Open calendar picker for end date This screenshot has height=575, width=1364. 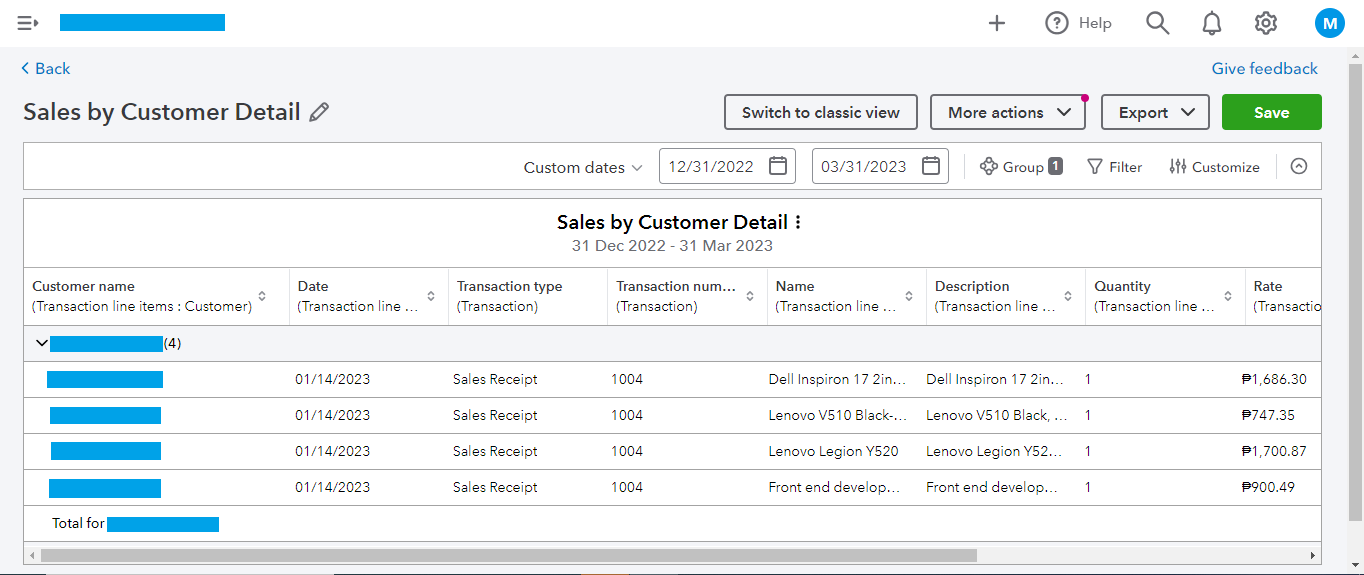click(931, 167)
